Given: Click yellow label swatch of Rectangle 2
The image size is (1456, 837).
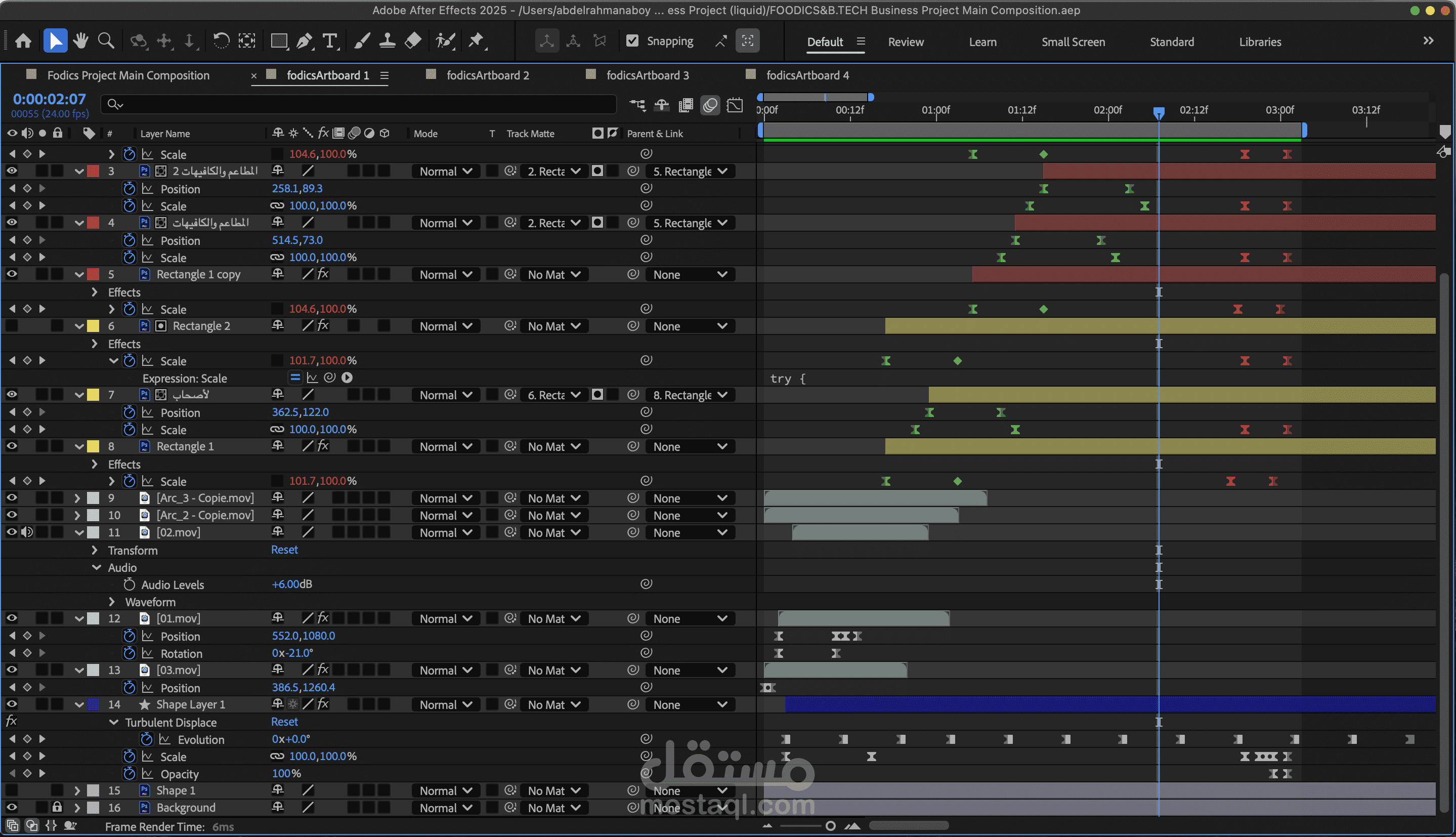Looking at the screenshot, I should tap(93, 326).
